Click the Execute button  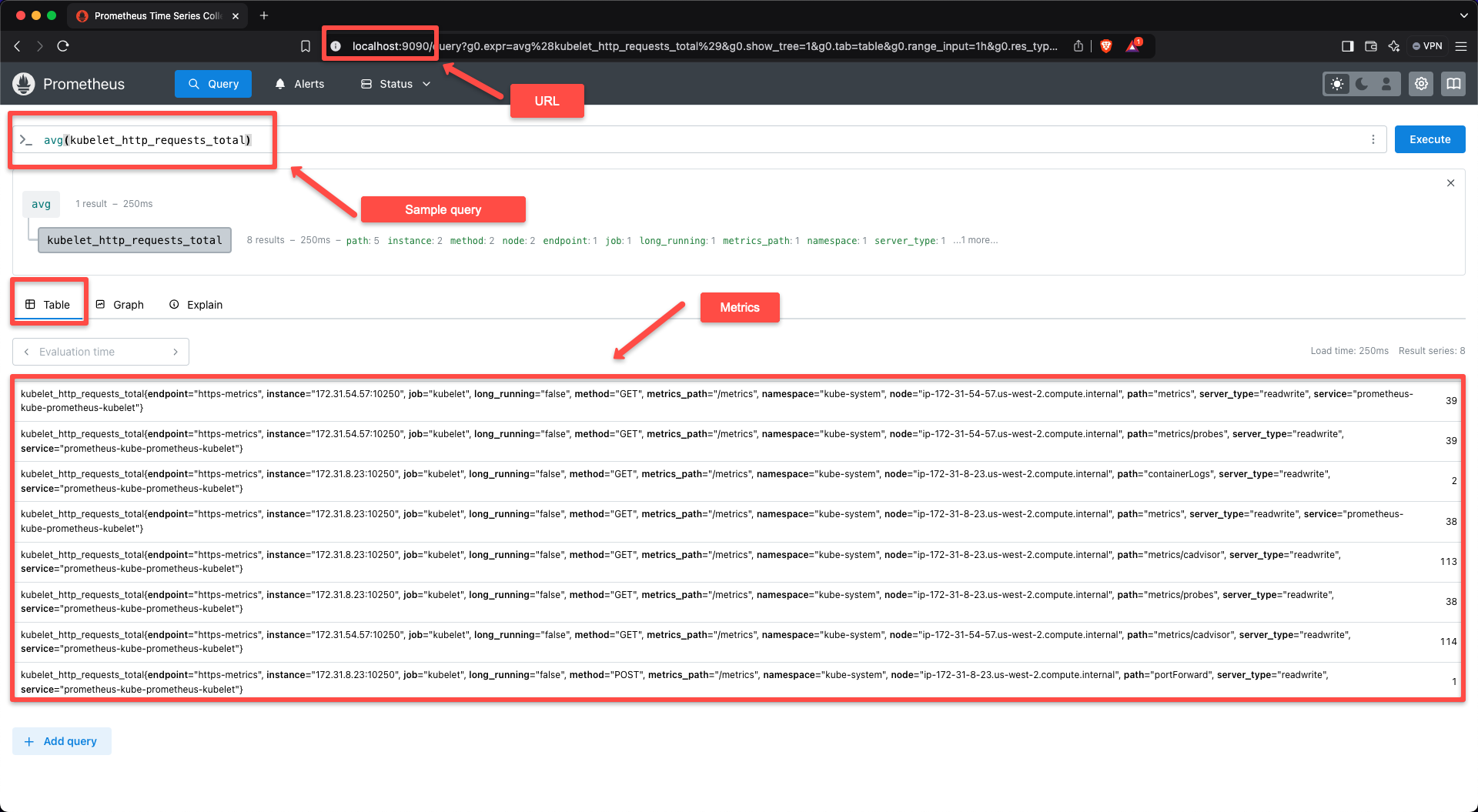pyautogui.click(x=1430, y=139)
